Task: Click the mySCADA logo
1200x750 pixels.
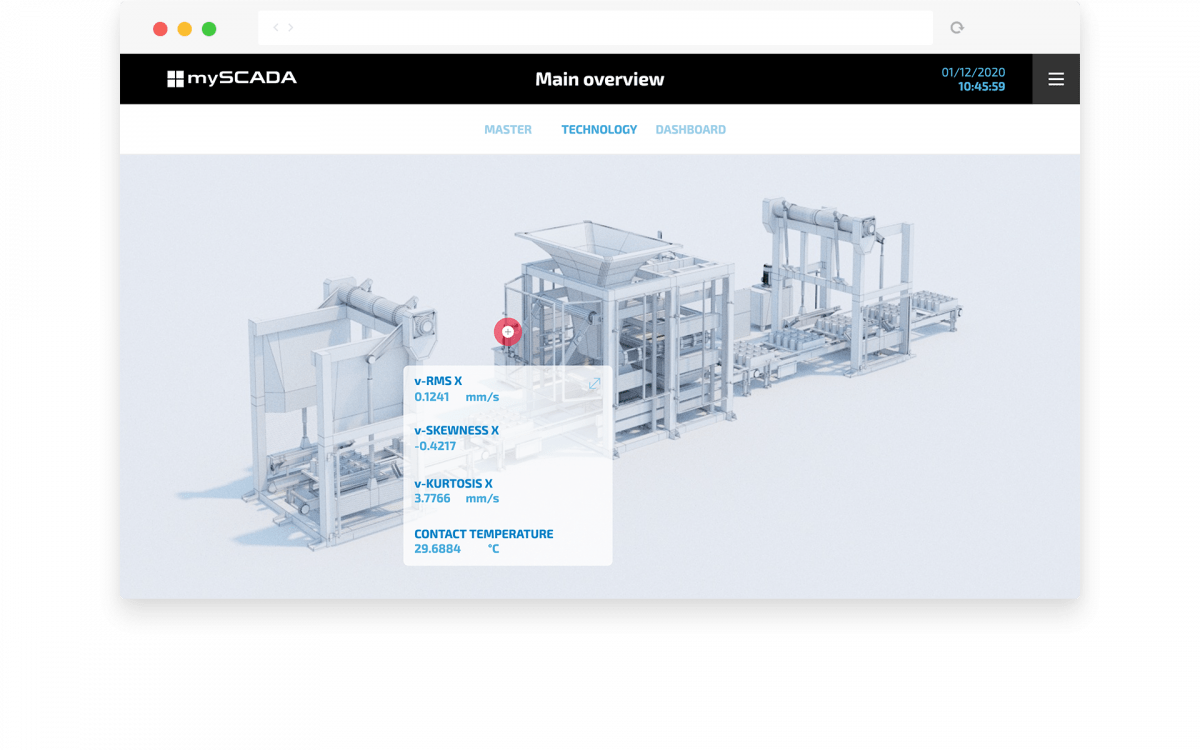Action: (232, 79)
